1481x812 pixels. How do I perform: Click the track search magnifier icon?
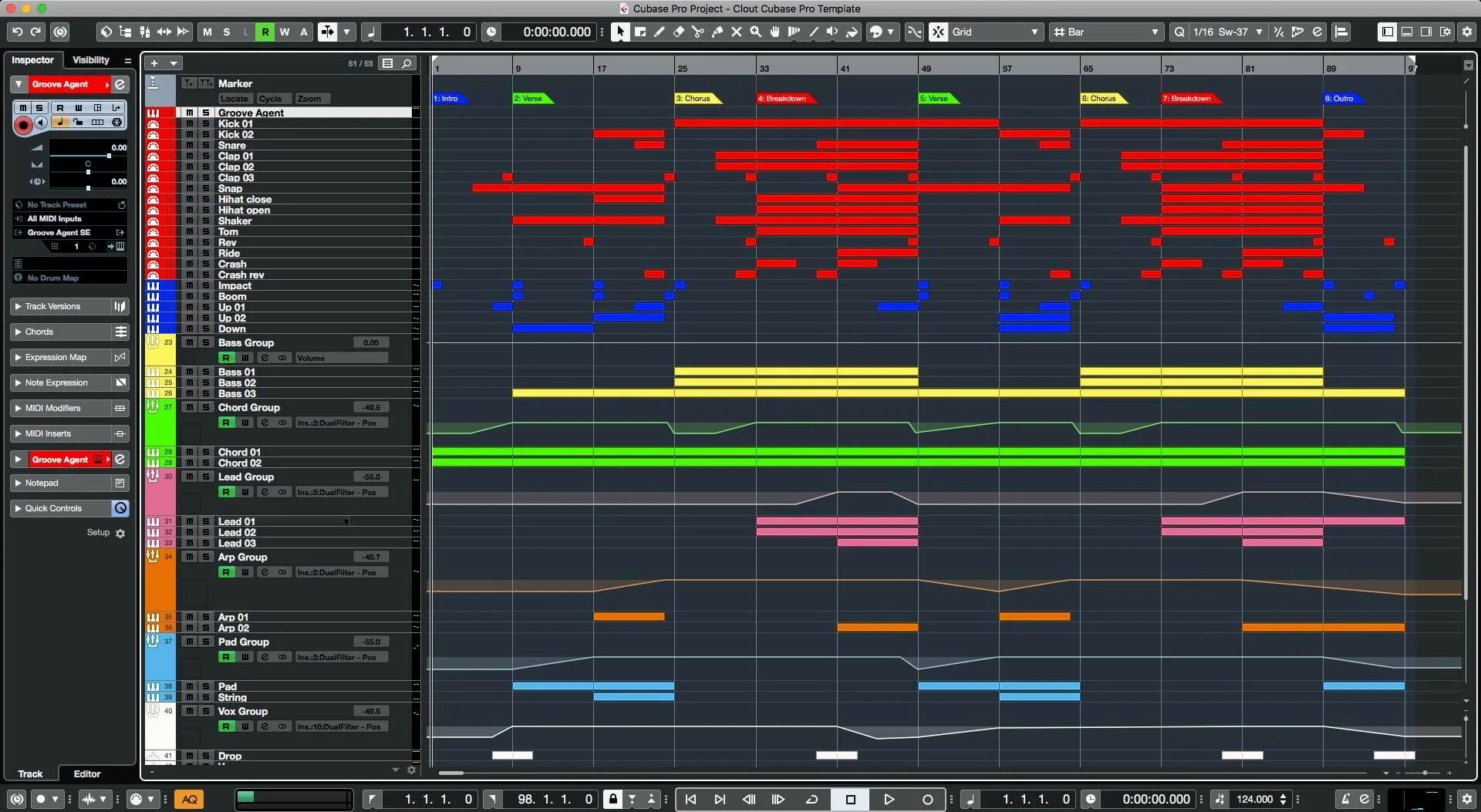pos(407,63)
